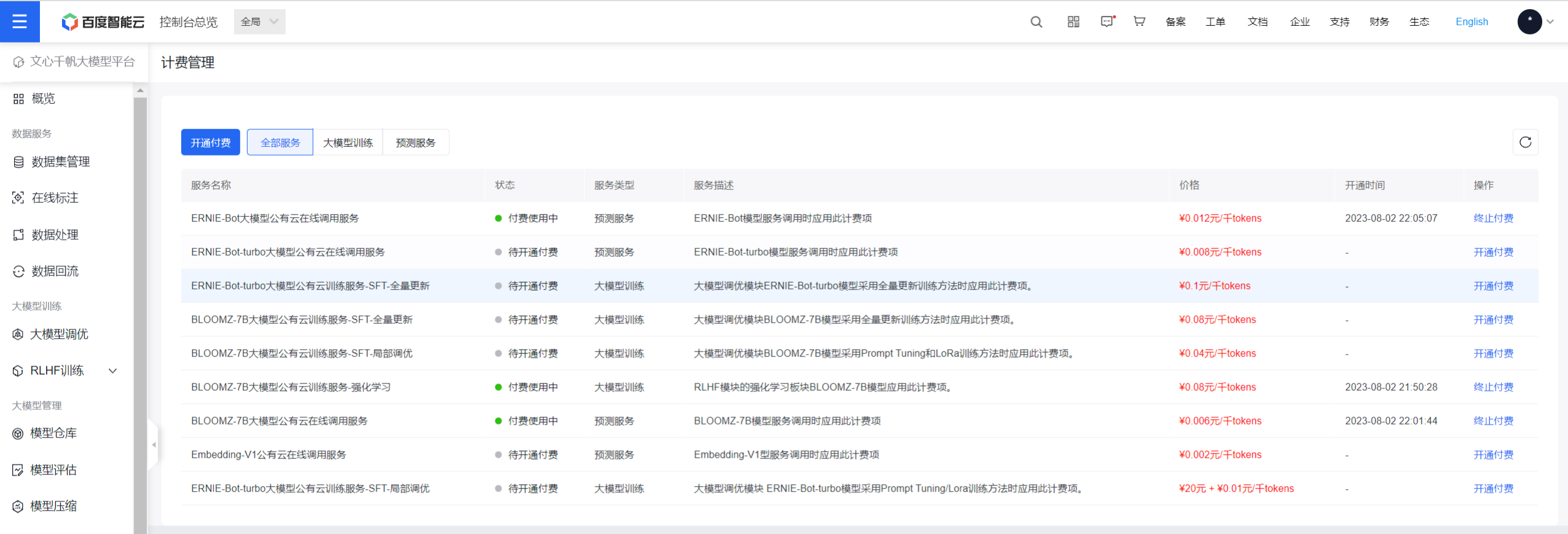Image resolution: width=1568 pixels, height=534 pixels.
Task: Open 模型压缩 in the sidebar
Action: [x=45, y=506]
